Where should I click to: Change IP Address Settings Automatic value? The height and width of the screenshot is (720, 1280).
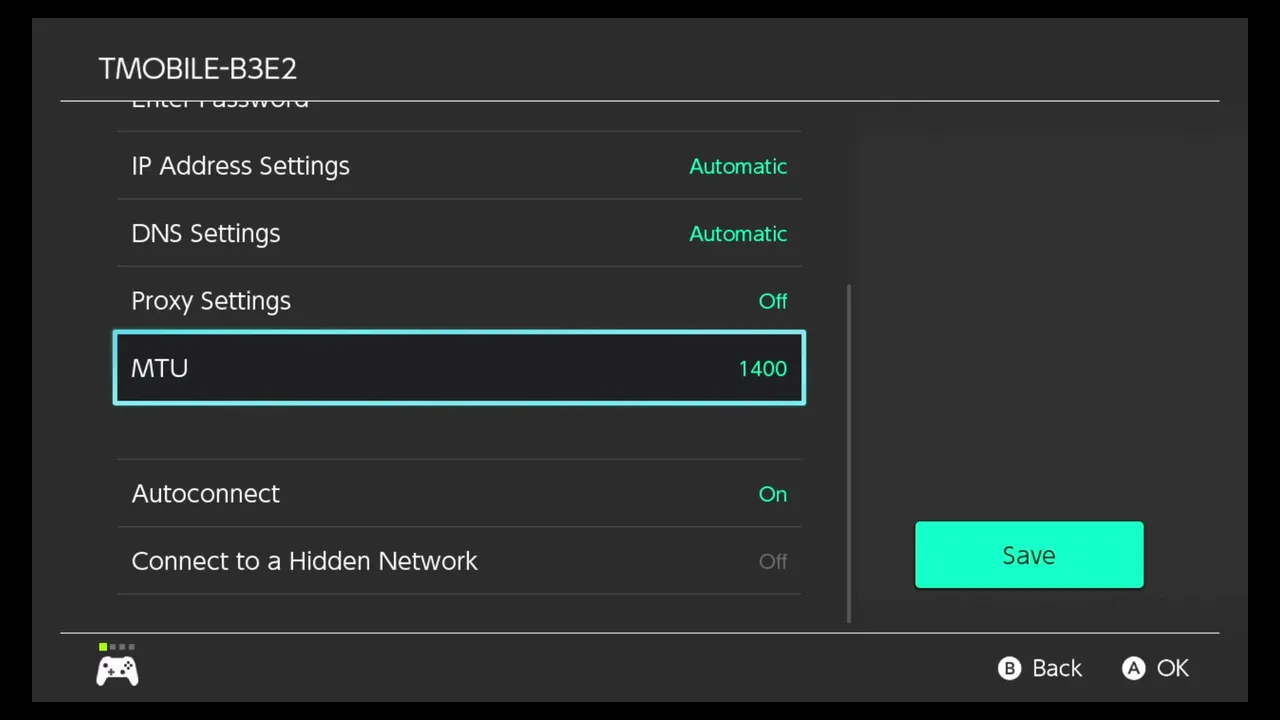tap(737, 167)
